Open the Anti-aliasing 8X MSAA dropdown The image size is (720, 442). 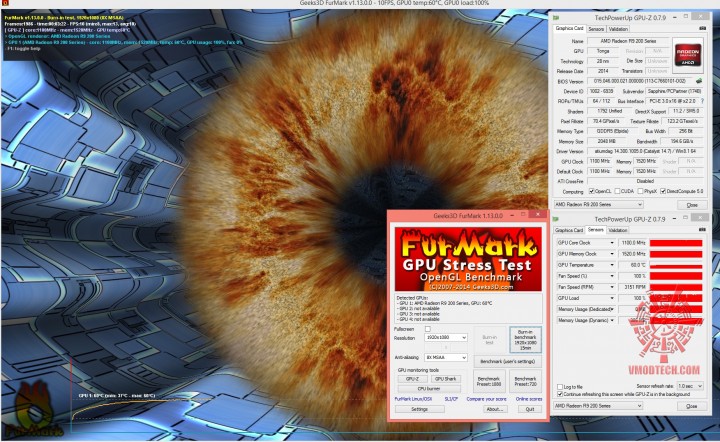coord(445,357)
